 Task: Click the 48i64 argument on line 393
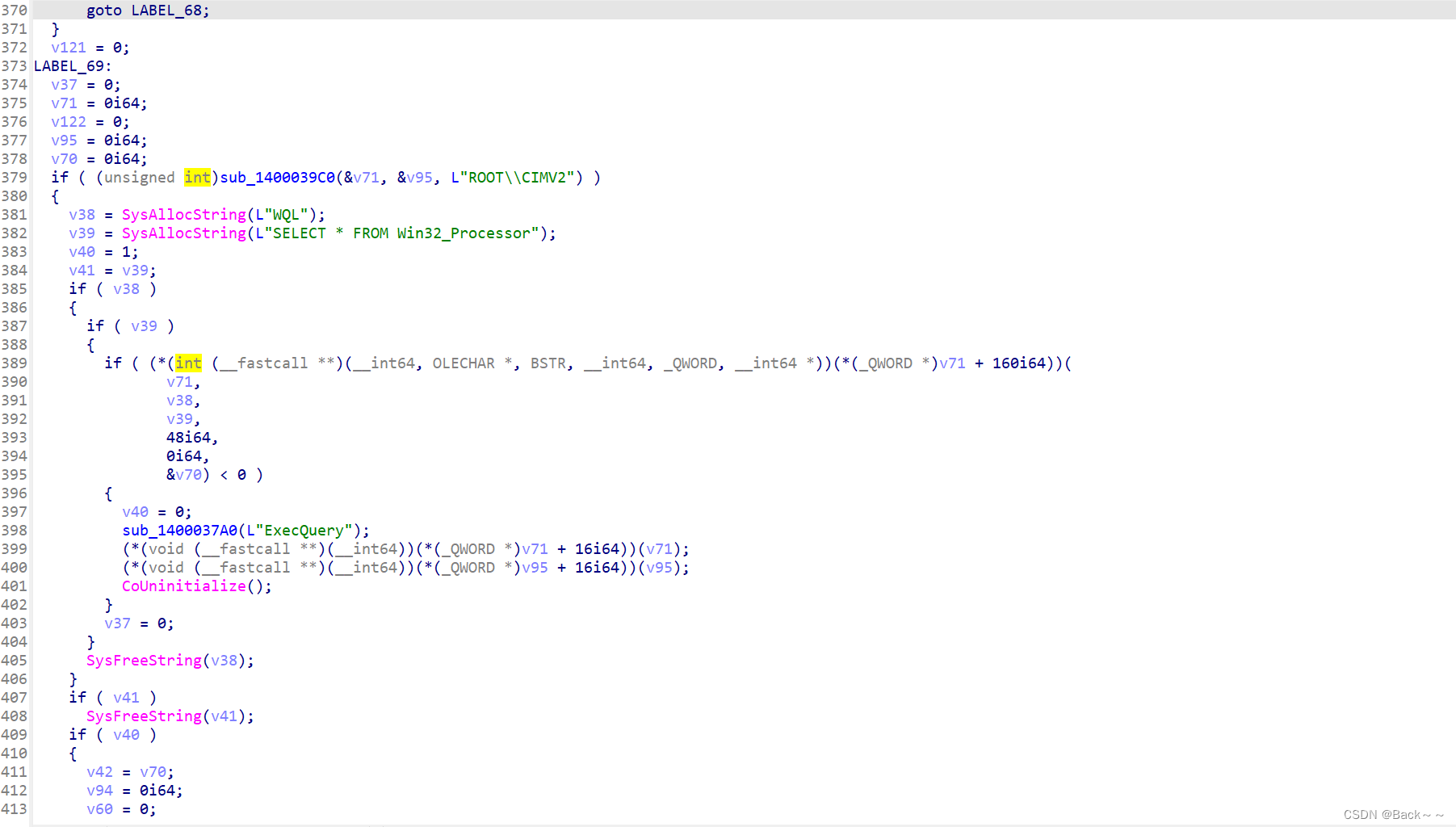tap(188, 438)
